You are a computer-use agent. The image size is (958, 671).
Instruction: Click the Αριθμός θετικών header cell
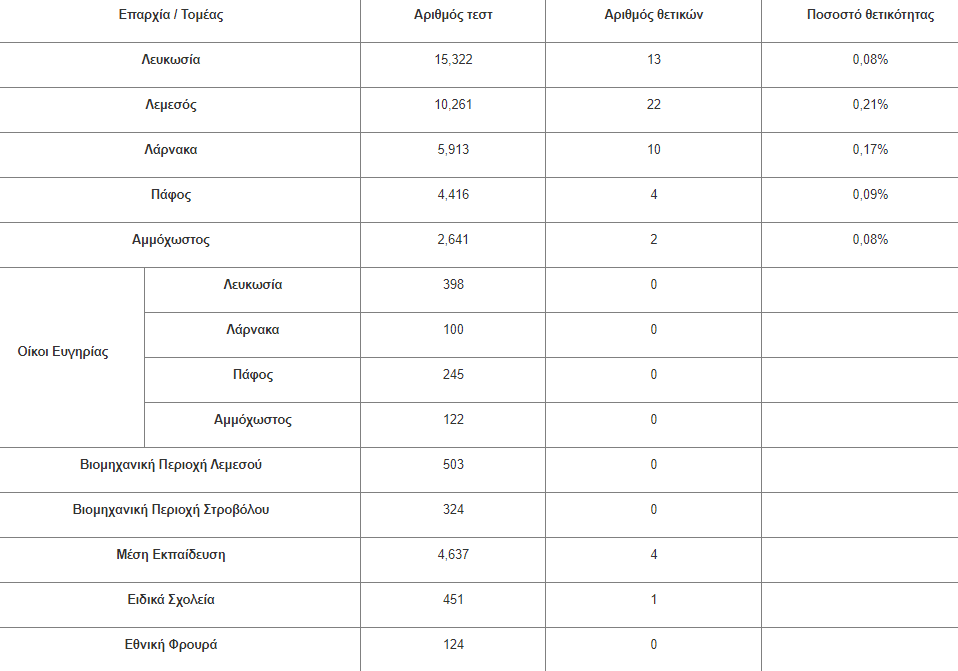(653, 15)
